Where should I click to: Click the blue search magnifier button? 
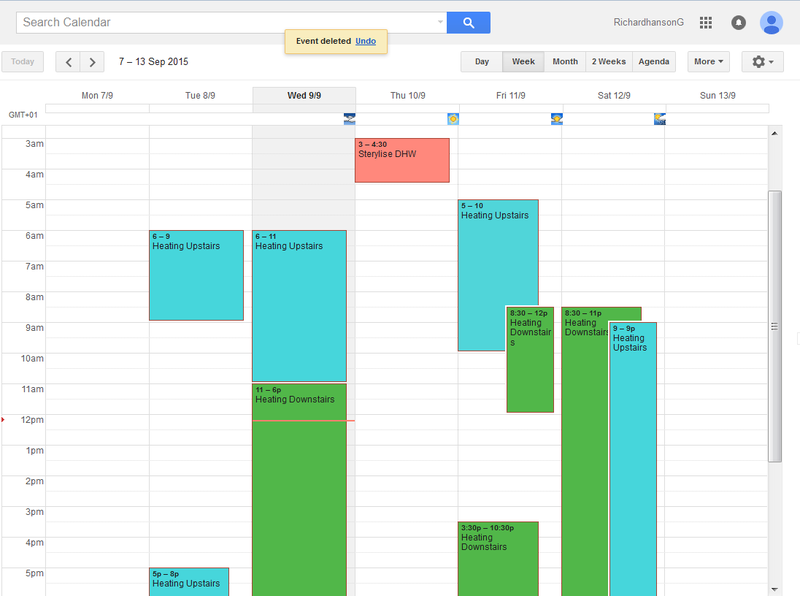[468, 22]
